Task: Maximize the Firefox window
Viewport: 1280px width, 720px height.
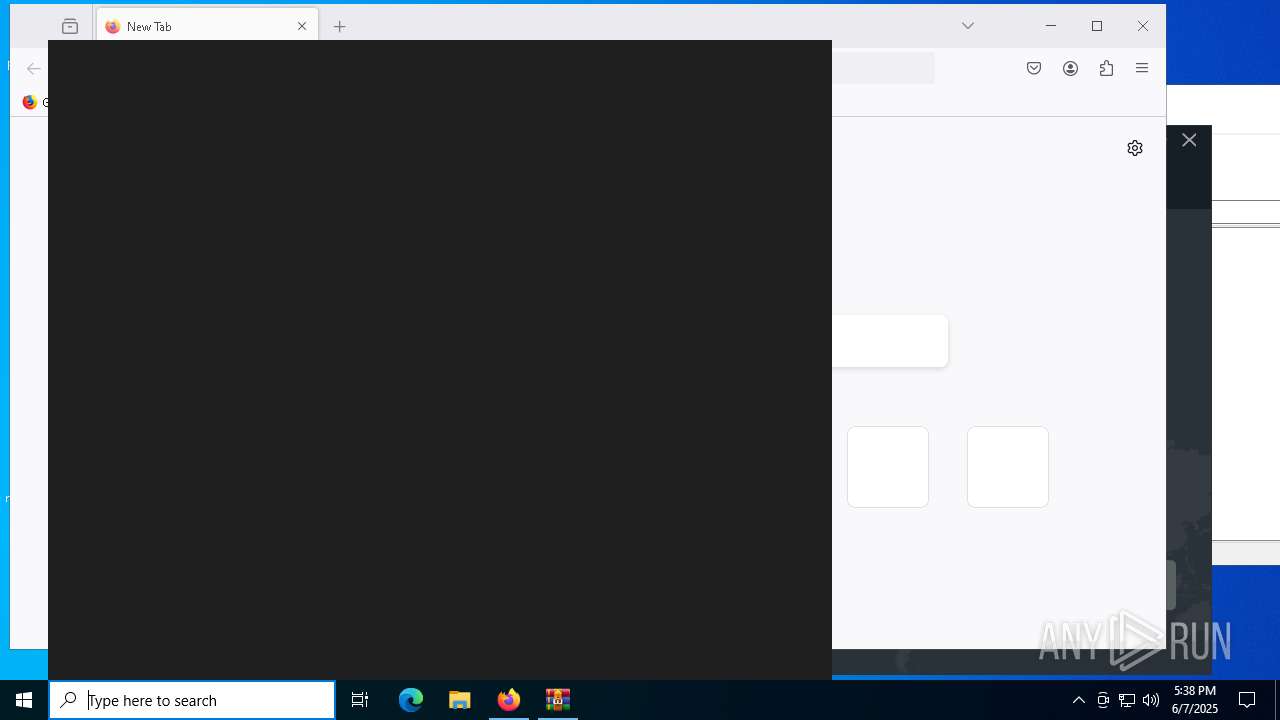Action: pos(1097,26)
